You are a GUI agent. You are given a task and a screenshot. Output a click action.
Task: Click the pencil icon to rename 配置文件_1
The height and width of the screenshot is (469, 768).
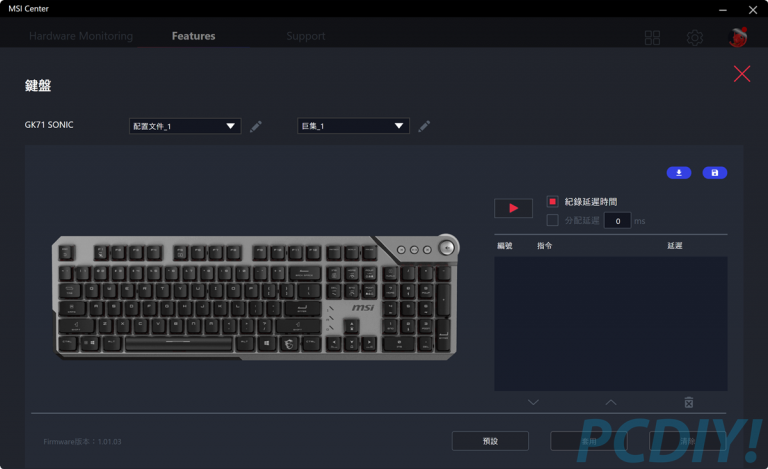coord(256,126)
